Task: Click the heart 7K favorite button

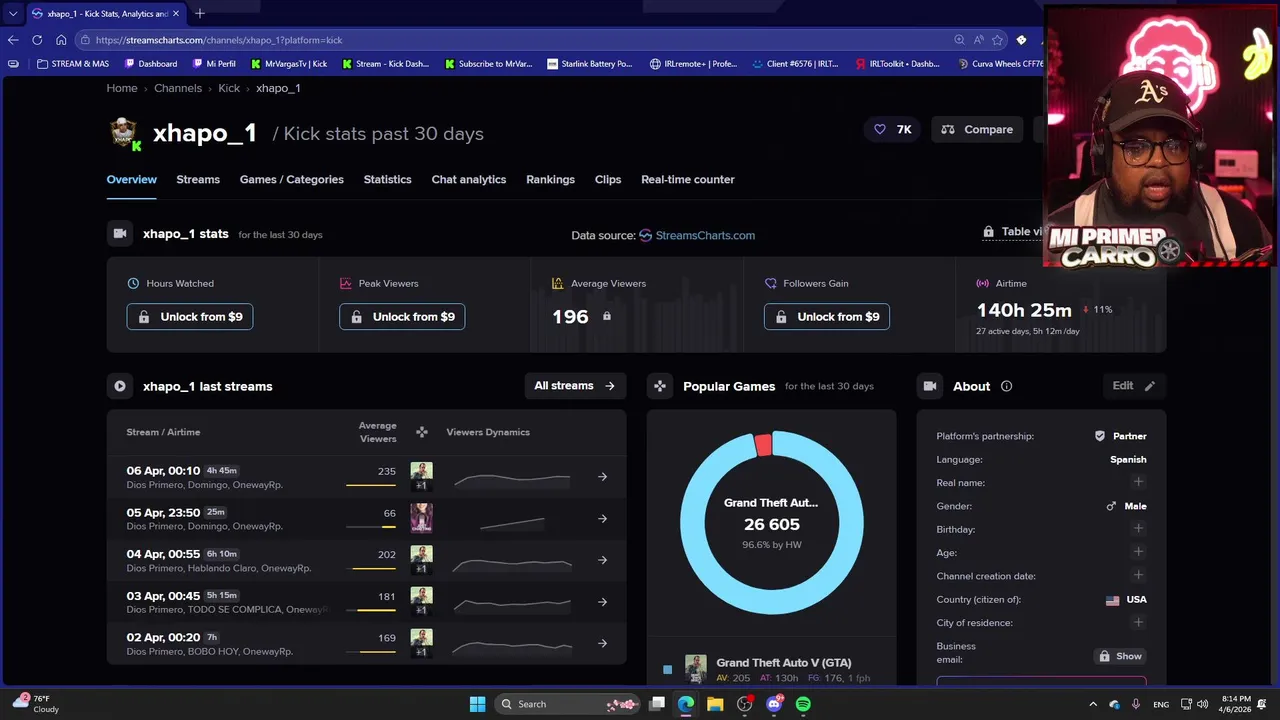Action: [893, 129]
